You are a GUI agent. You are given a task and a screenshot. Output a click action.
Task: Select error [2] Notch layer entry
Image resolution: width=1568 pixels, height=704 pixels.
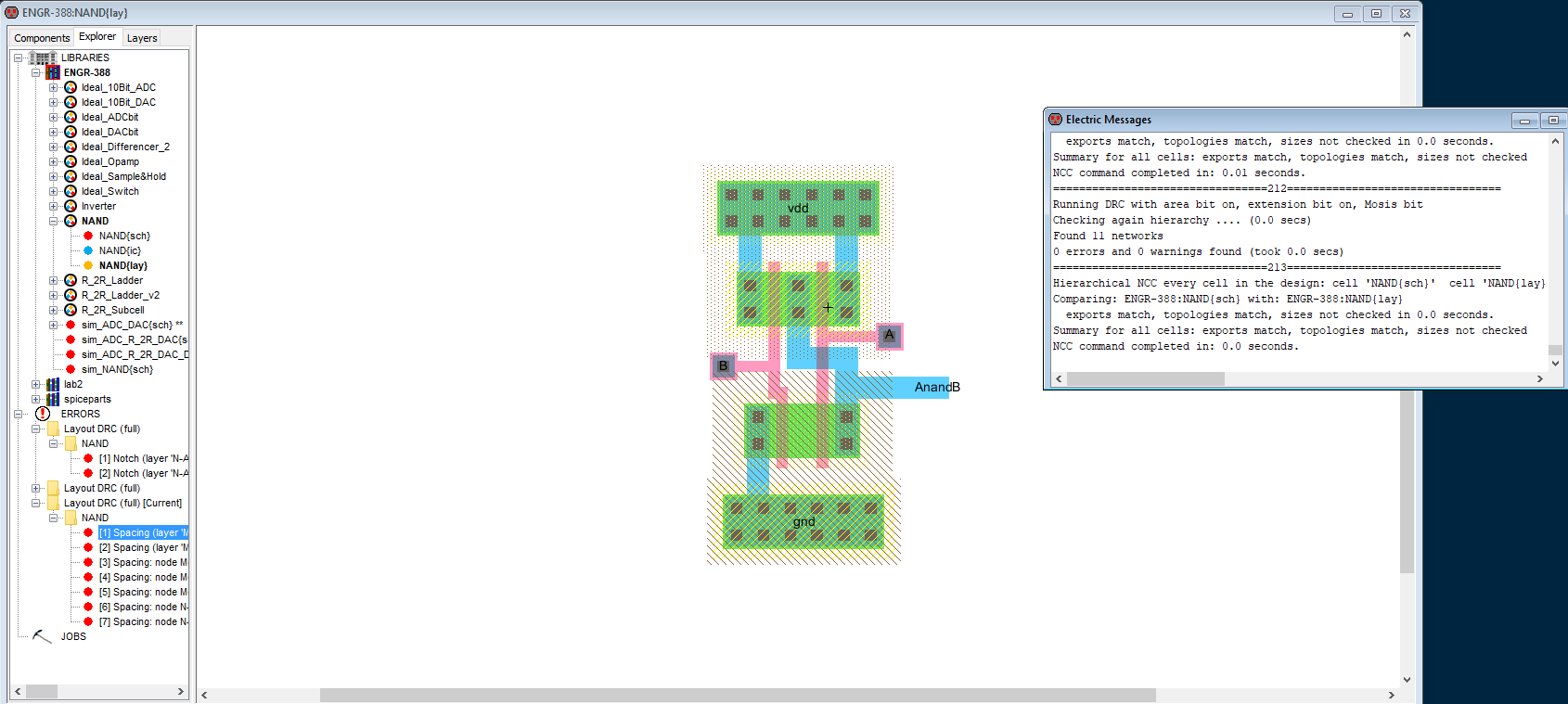coord(143,473)
